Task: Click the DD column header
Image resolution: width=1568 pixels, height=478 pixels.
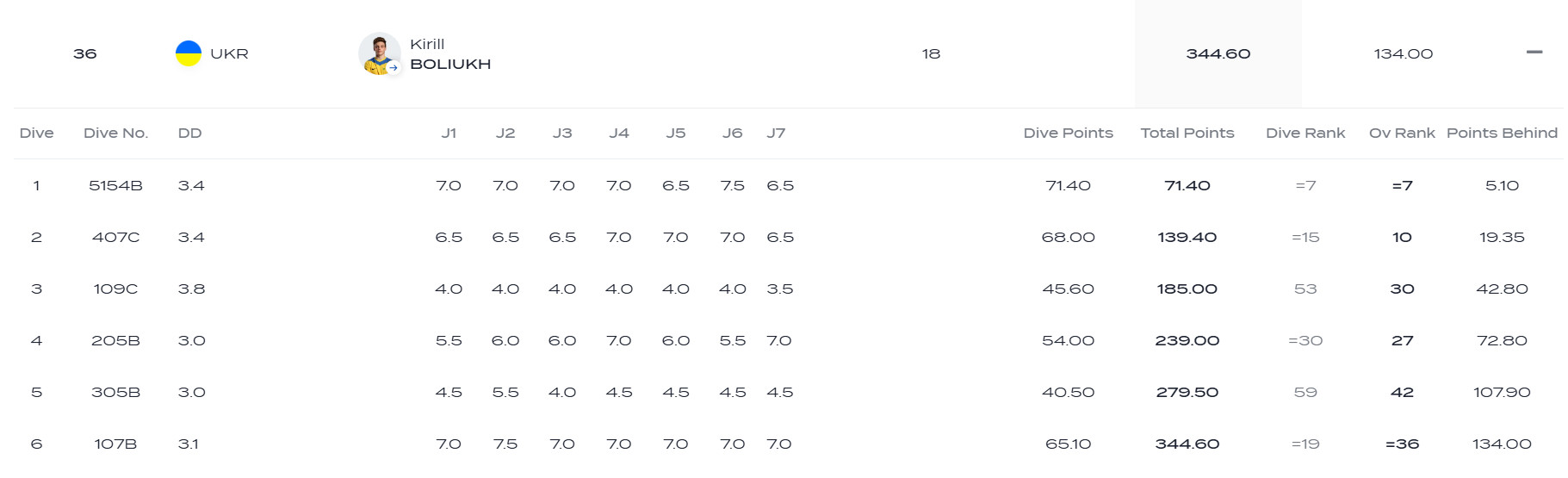Action: [x=189, y=133]
